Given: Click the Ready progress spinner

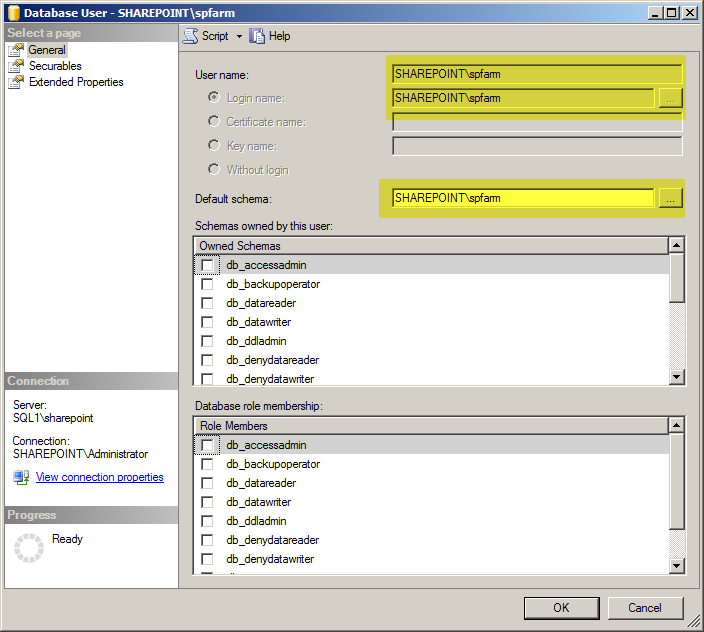Looking at the screenshot, I should 29,548.
